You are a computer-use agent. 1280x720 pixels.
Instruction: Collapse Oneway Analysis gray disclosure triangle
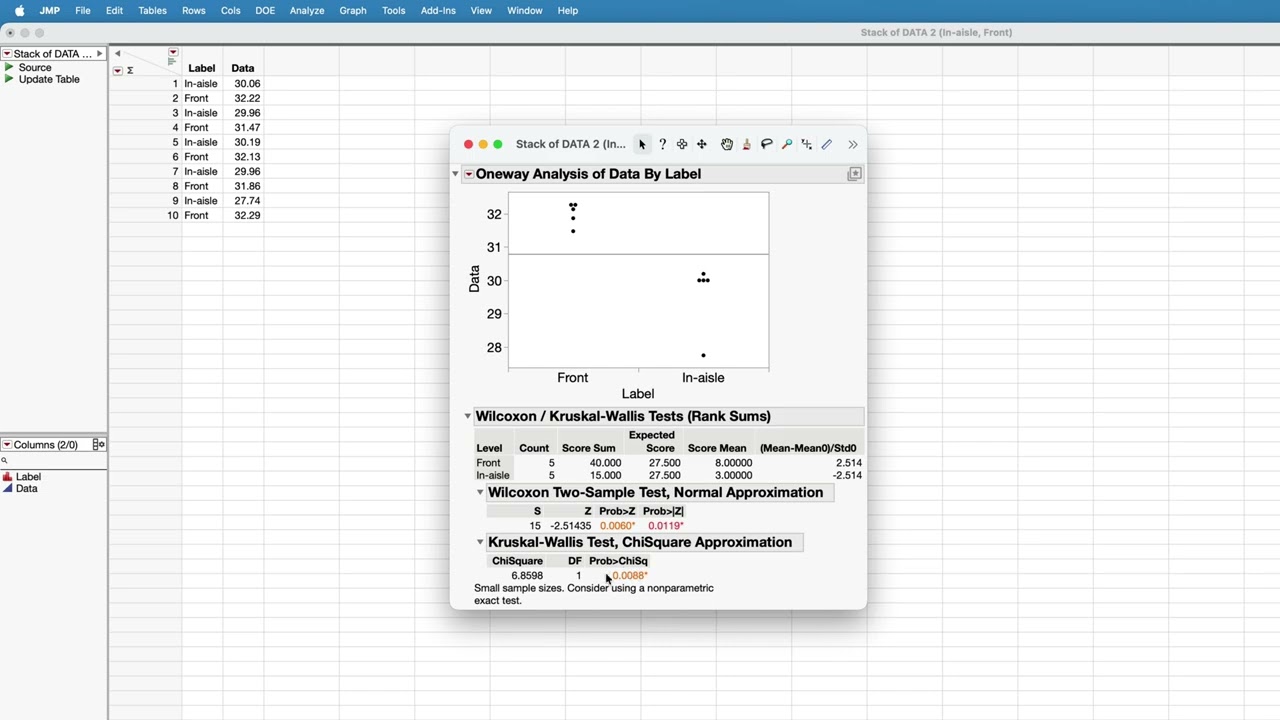point(455,174)
